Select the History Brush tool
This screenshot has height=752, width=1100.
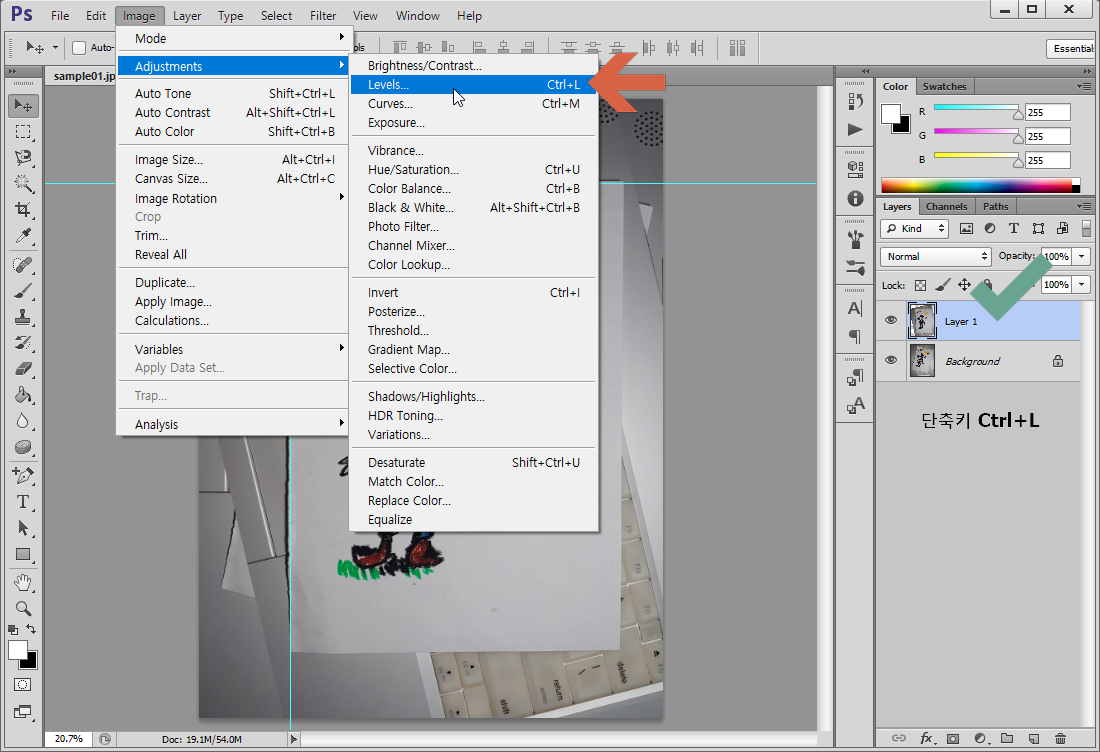(x=23, y=343)
